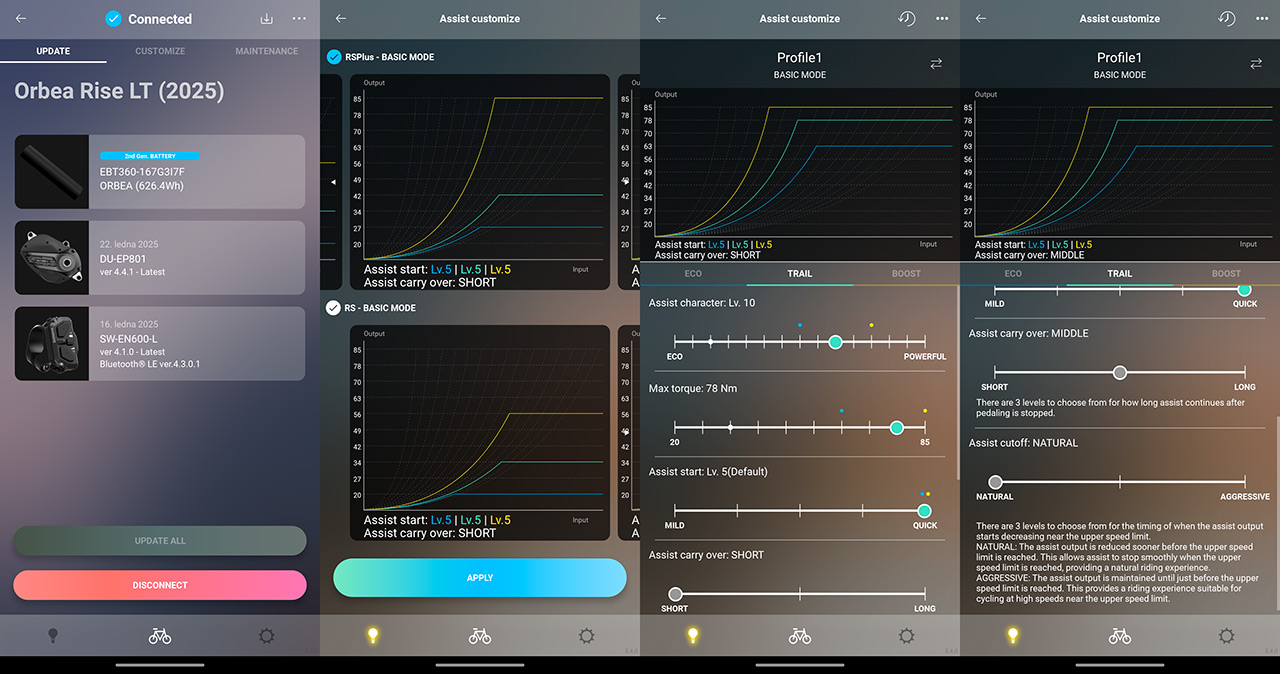This screenshot has width=1280, height=674.
Task: Set Assist cutoff slider to AGGRESSIVE end
Action: click(1244, 482)
